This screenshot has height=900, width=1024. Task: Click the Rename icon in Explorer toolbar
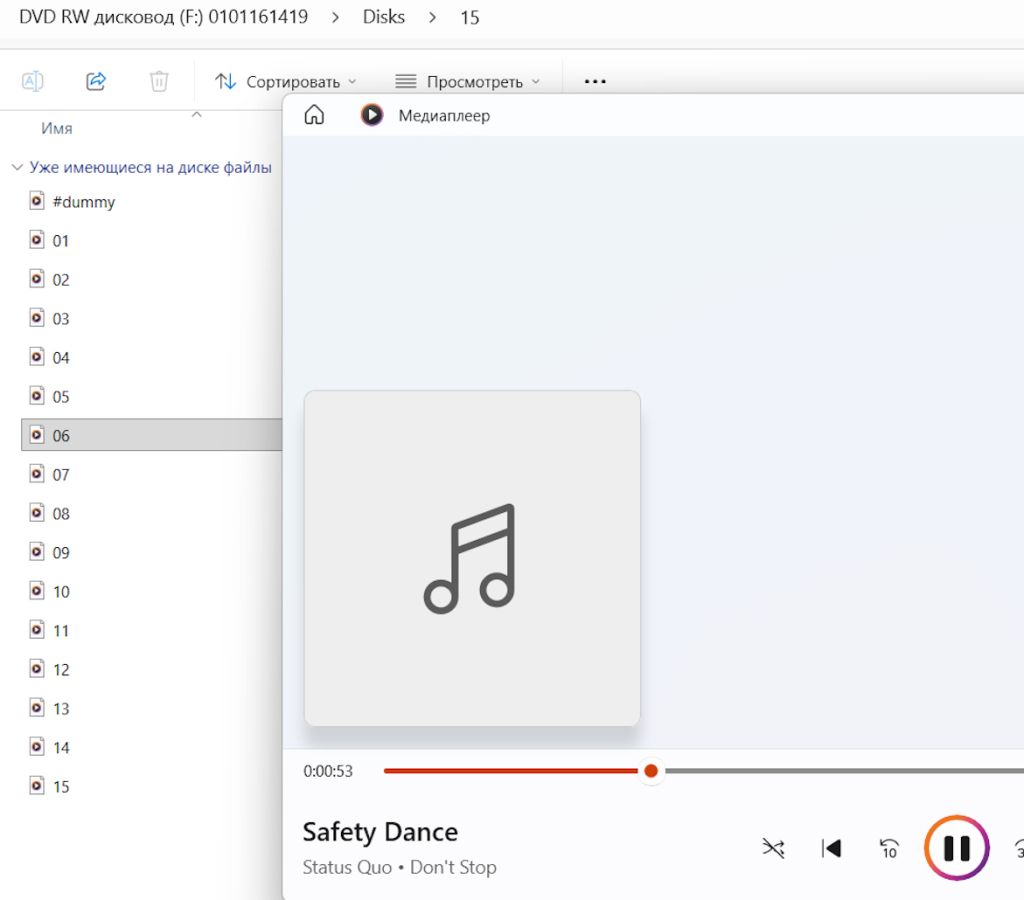(33, 81)
